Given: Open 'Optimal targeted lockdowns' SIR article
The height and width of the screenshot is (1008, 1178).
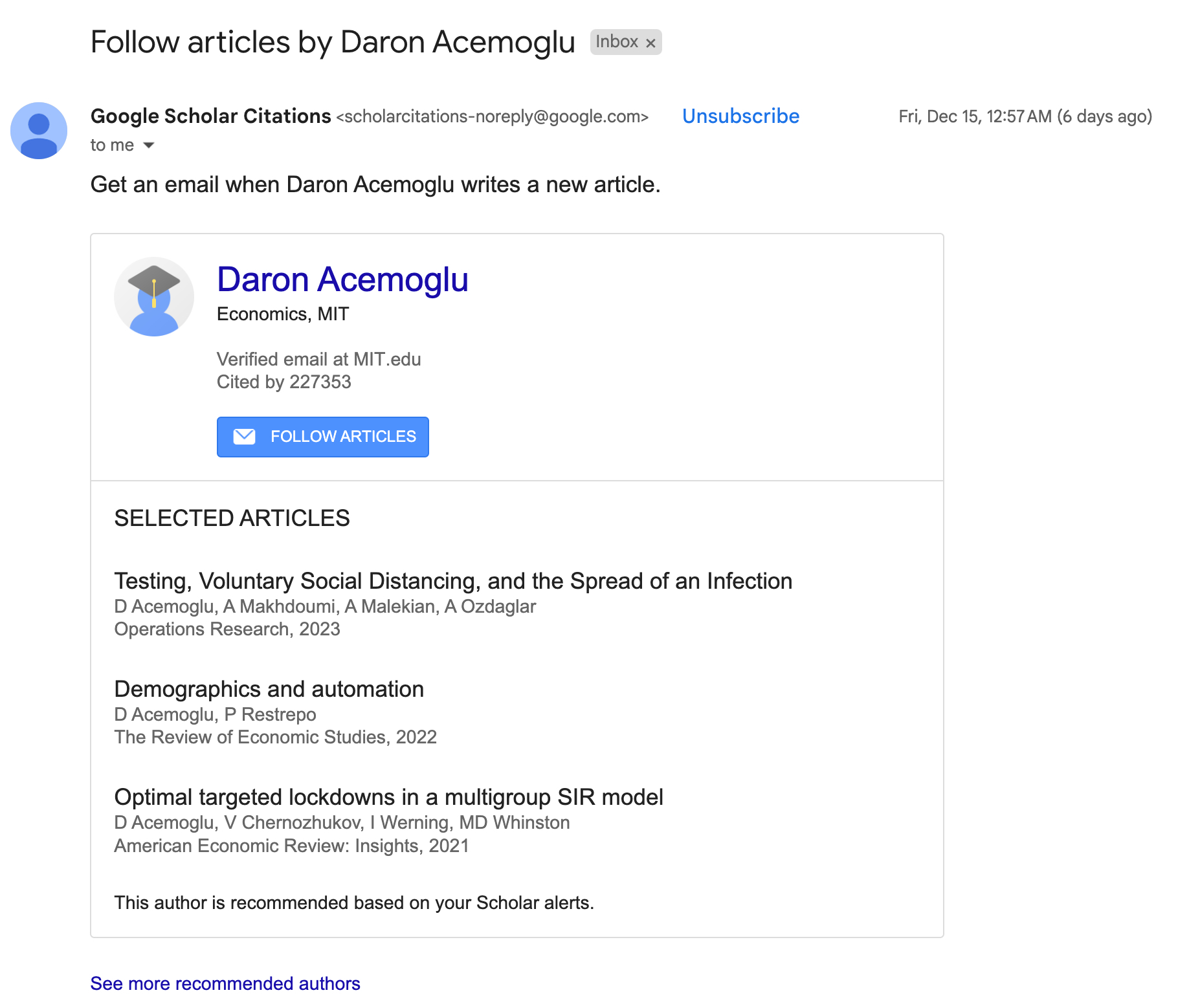Looking at the screenshot, I should pos(388,797).
